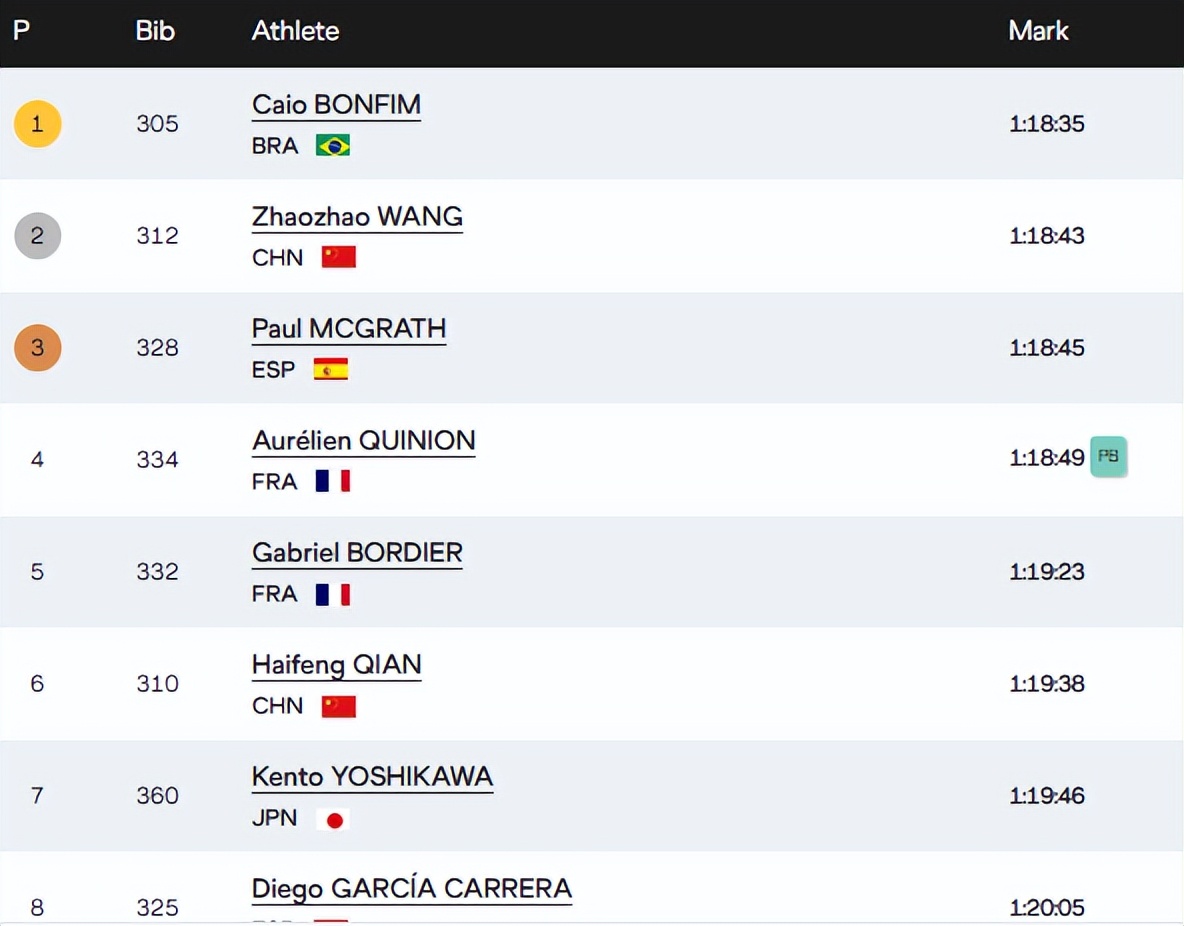
Task: Click the Spain flag under Paul McGrath
Action: [x=331, y=370]
